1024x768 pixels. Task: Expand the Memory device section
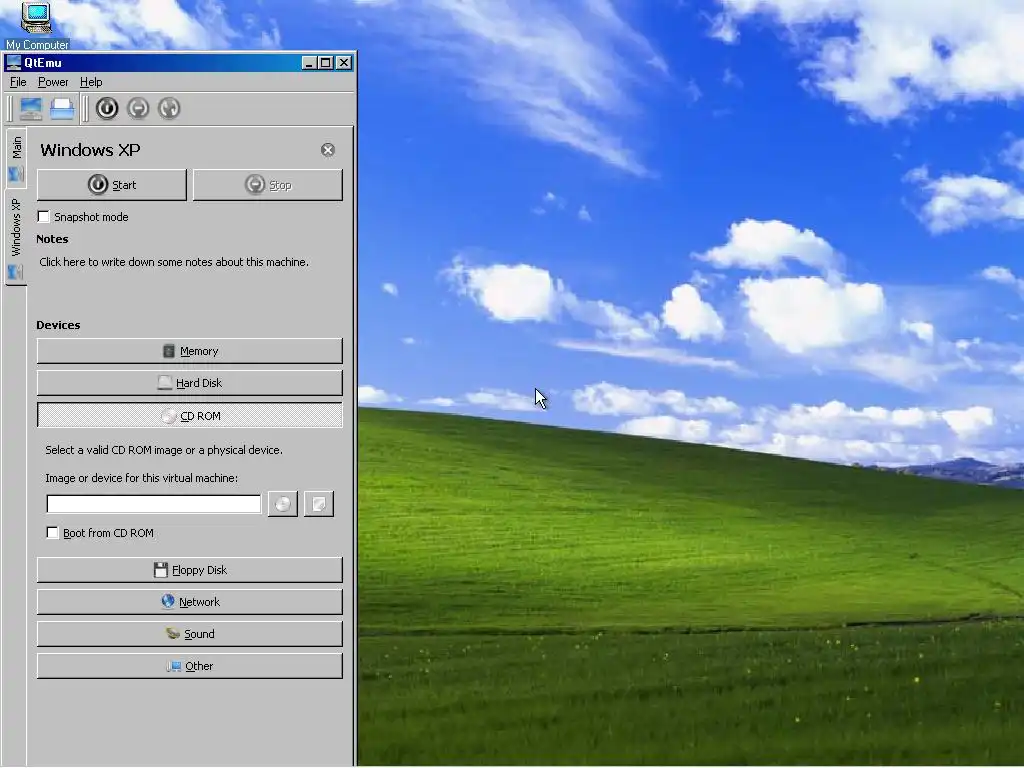pos(189,351)
